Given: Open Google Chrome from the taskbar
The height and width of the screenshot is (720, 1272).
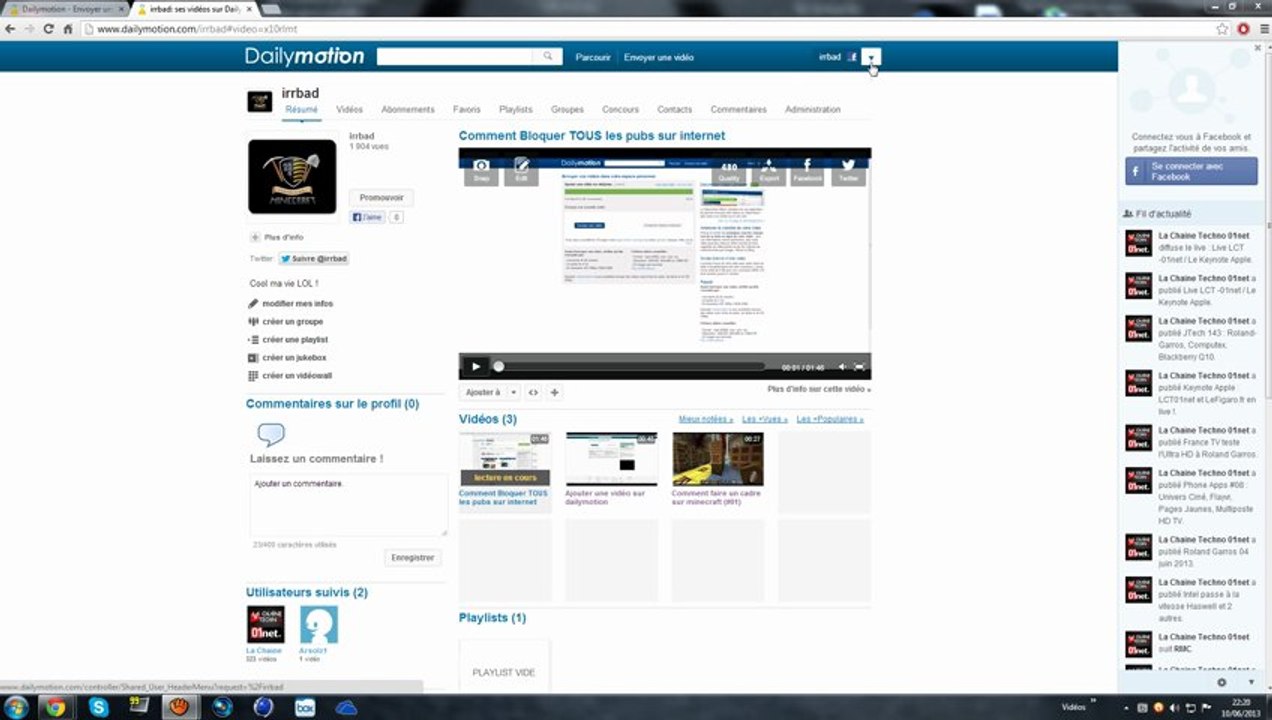Looking at the screenshot, I should point(55,707).
